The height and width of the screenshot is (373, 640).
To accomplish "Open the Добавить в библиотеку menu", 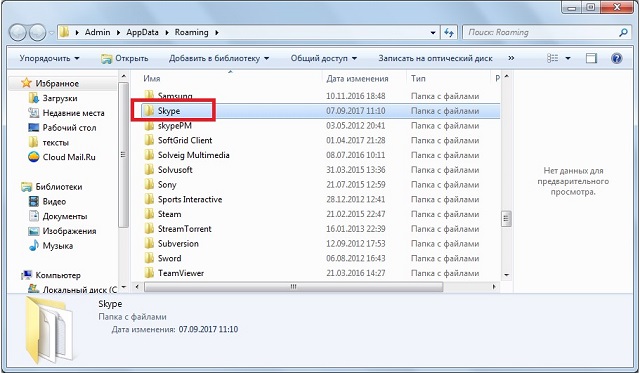I will pos(219,58).
